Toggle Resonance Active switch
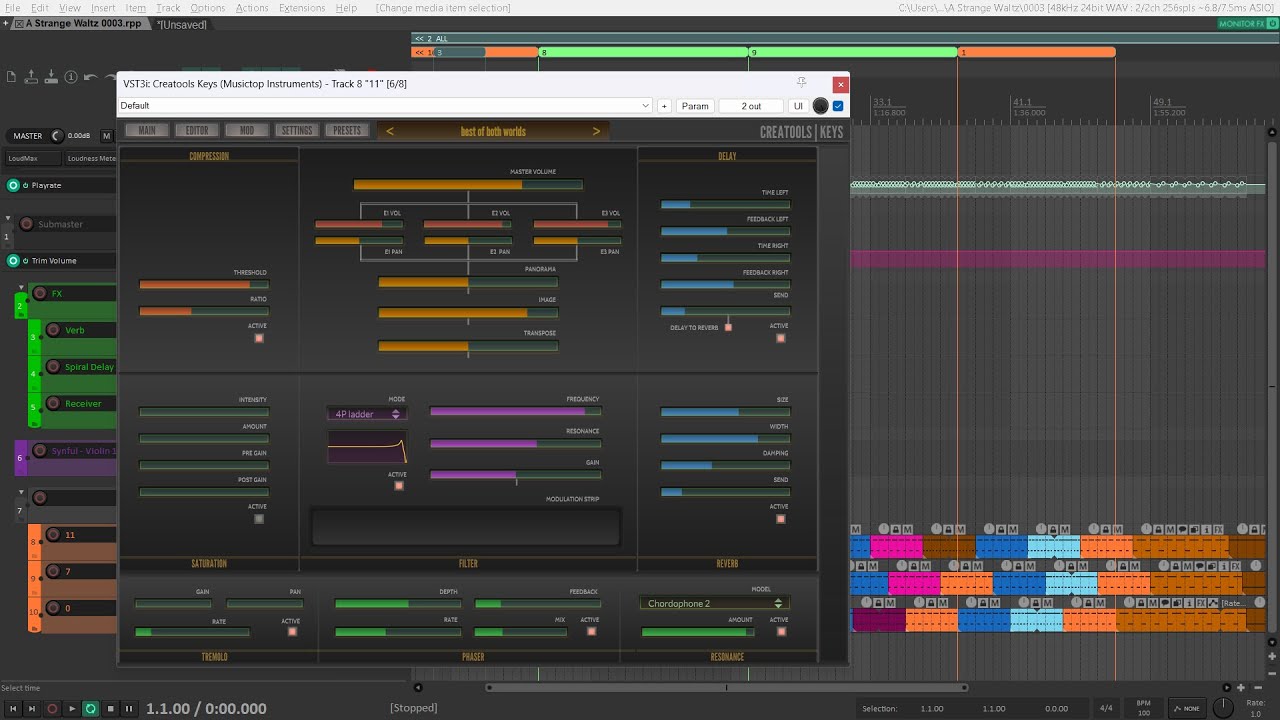The height and width of the screenshot is (720, 1280). [x=781, y=632]
